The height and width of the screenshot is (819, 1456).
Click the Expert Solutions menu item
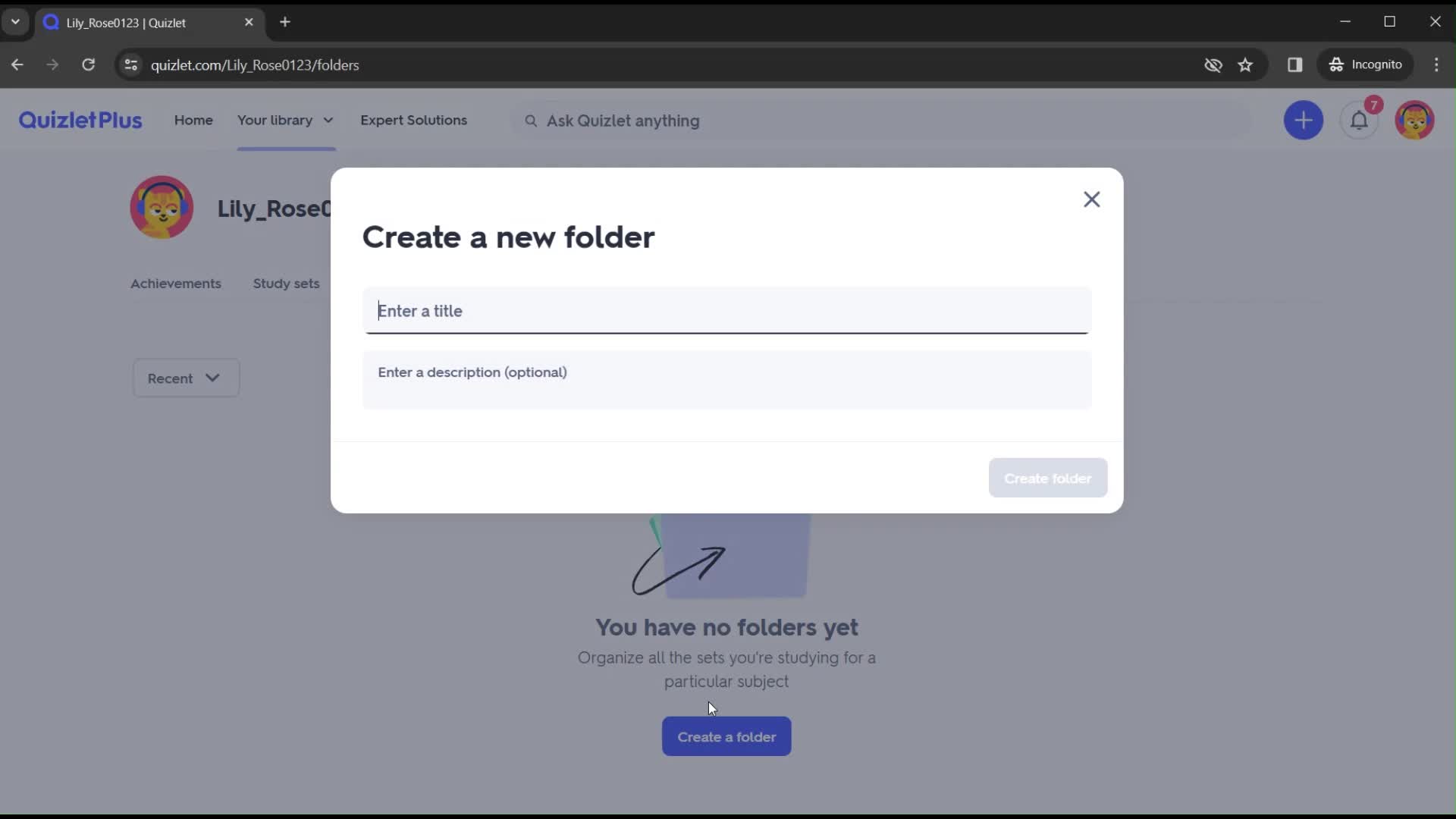414,120
